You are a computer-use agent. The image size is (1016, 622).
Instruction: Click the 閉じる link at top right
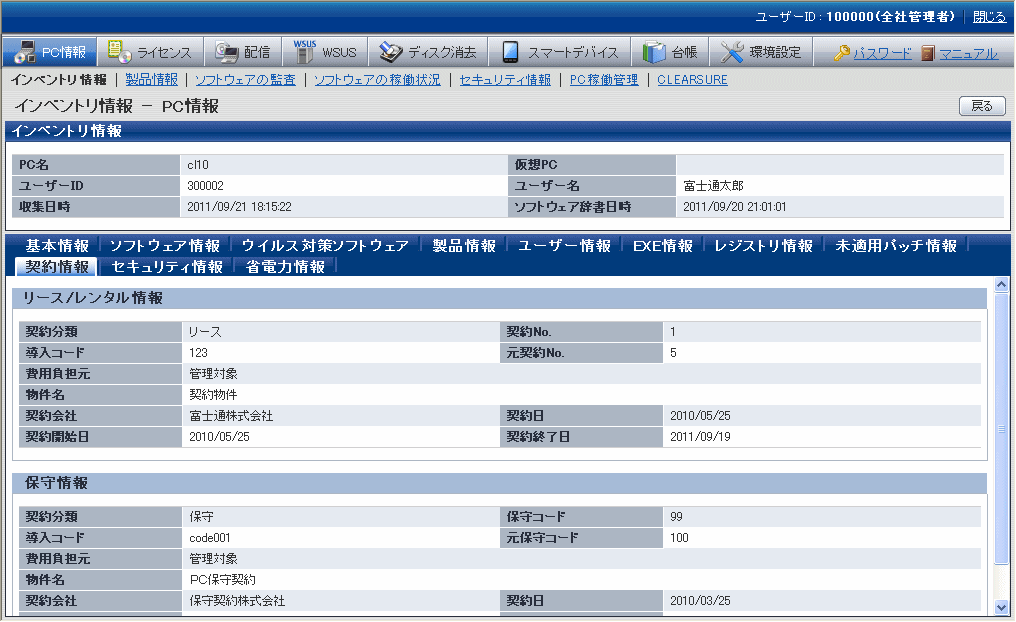point(989,17)
